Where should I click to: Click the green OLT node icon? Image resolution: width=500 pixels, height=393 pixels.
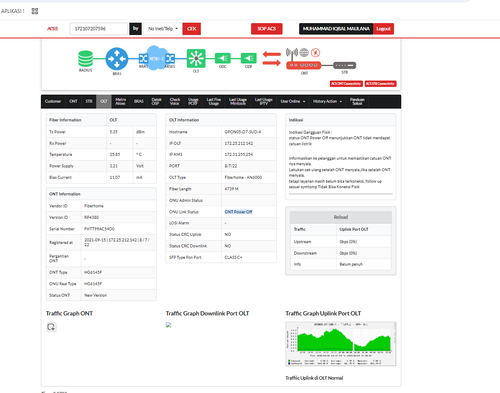pos(196,58)
